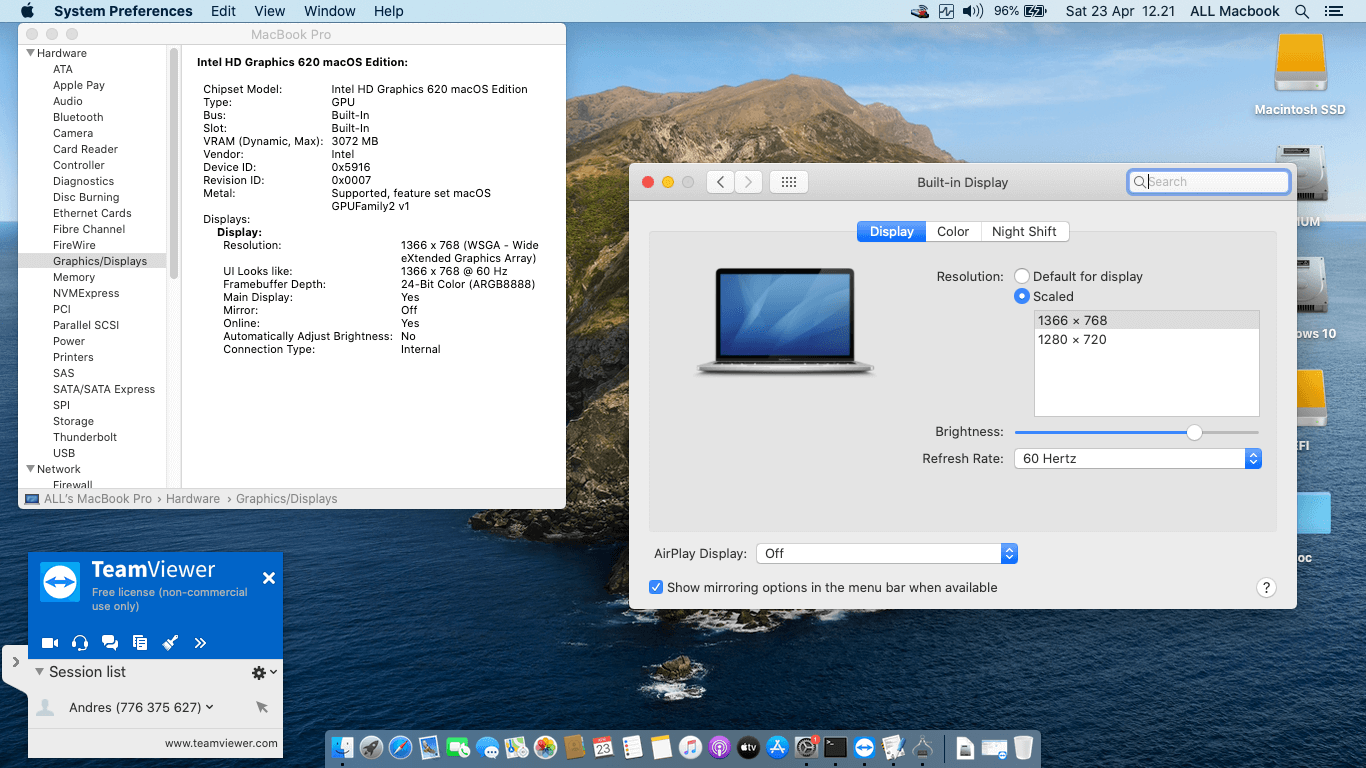Open TeamViewer file box icon
1366x768 pixels.
click(140, 643)
